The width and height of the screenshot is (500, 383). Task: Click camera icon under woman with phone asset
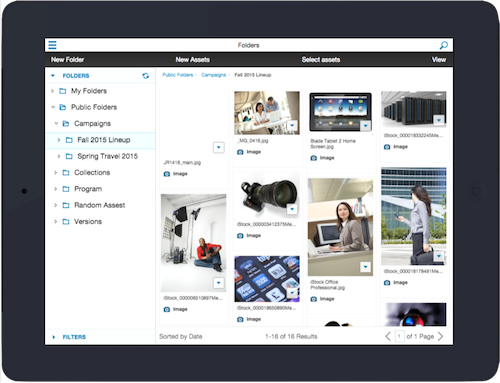pyautogui.click(x=387, y=283)
